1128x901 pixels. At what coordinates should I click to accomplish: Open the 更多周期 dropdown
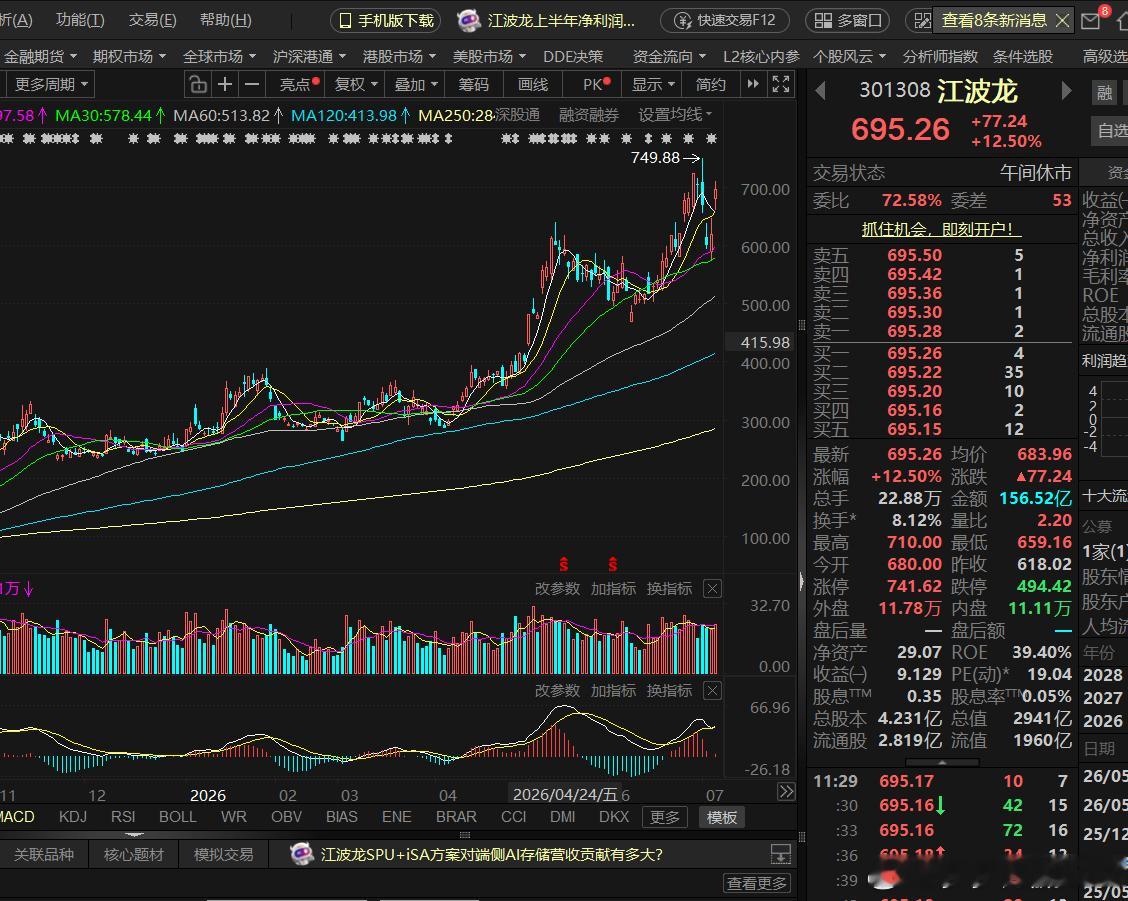pos(50,85)
